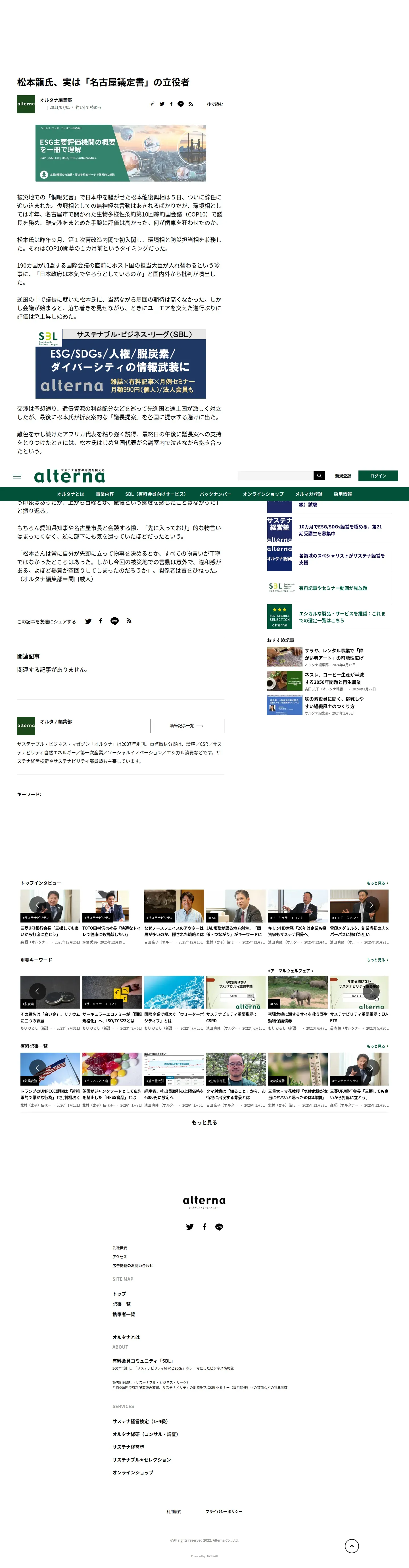
Task: Go to home via alterna header logo
Action: pyautogui.click(x=69, y=475)
